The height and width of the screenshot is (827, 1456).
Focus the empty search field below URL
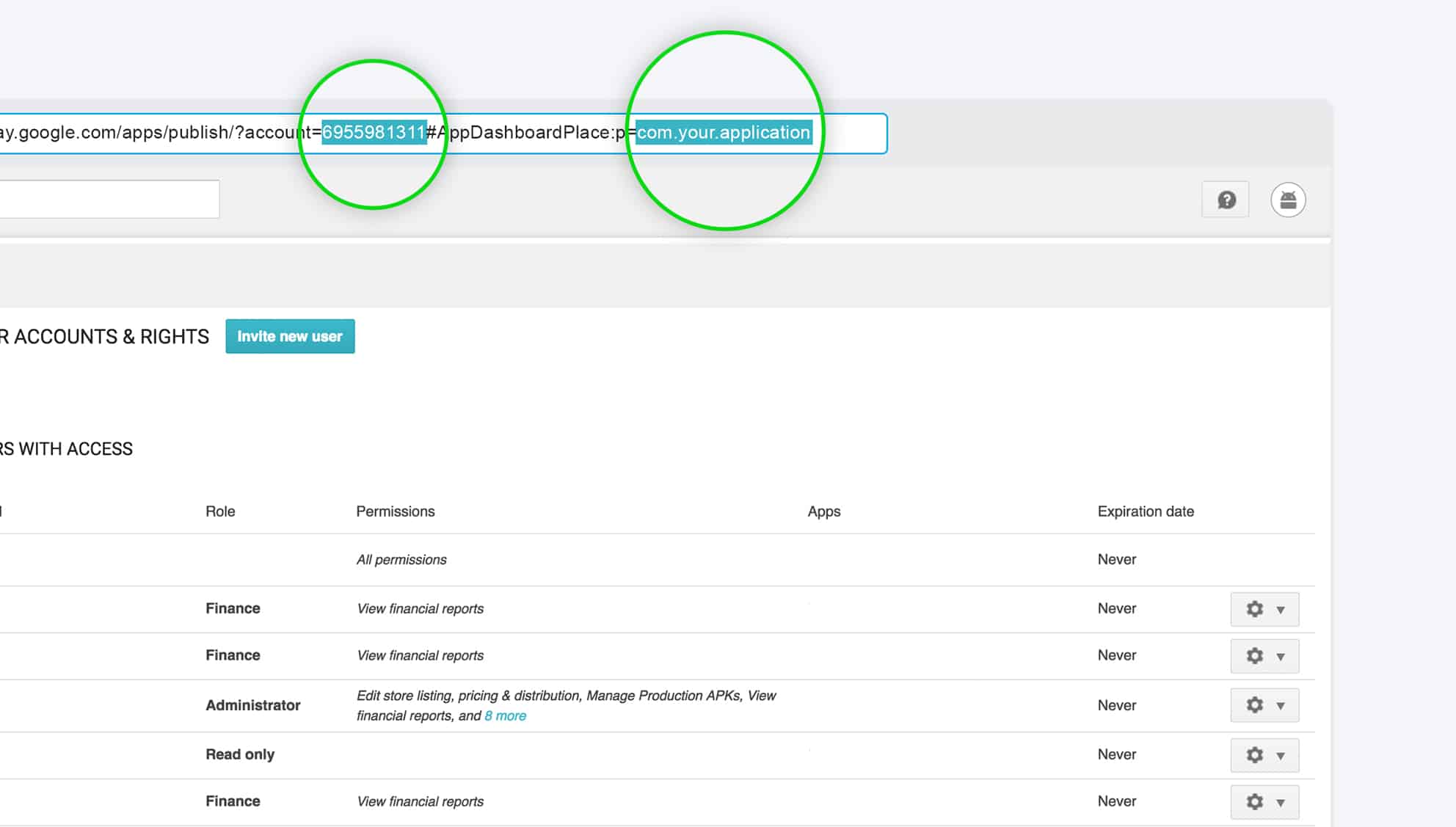110,200
